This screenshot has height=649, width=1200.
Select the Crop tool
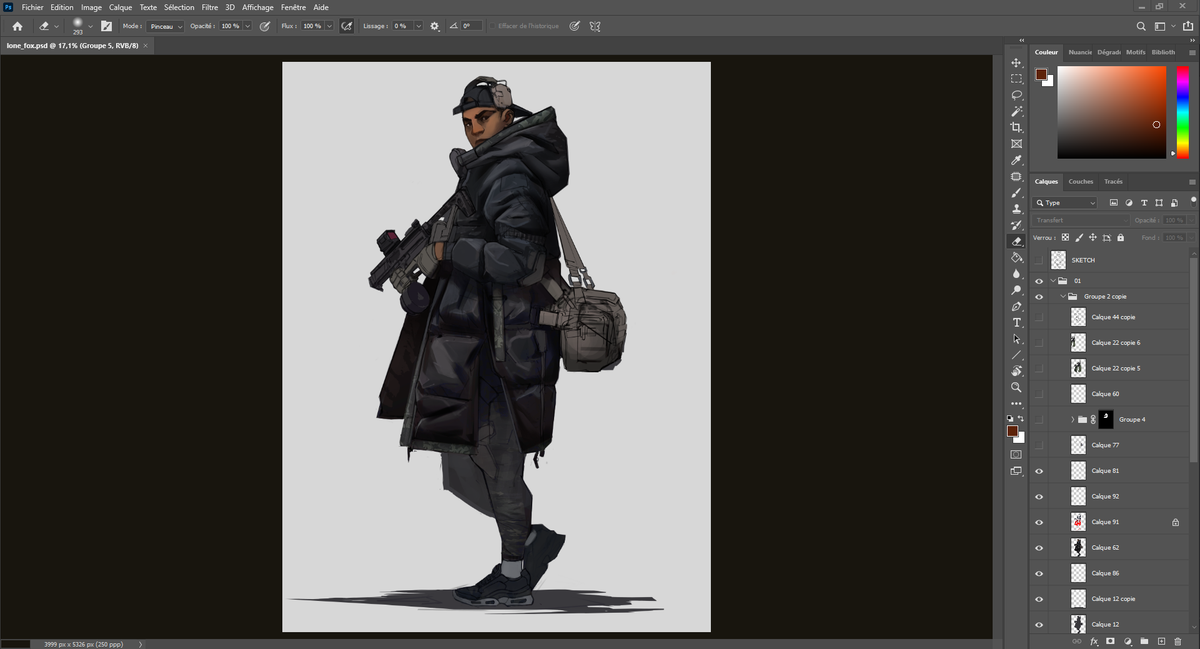pos(1017,127)
